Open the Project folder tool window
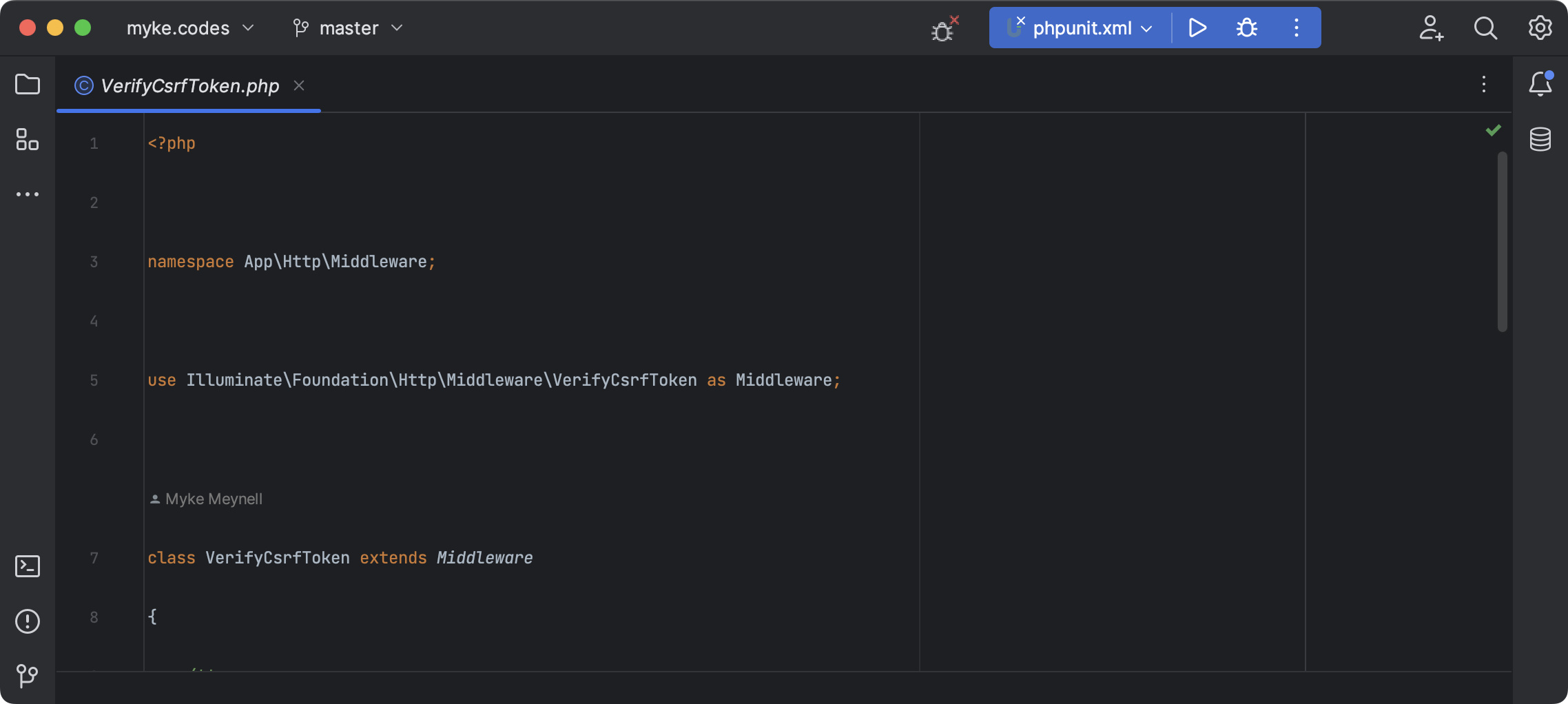1568x704 pixels. pos(28,85)
